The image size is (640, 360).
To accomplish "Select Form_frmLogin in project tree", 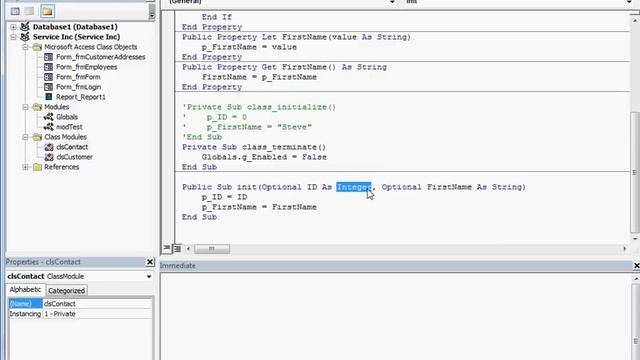I will point(78,87).
